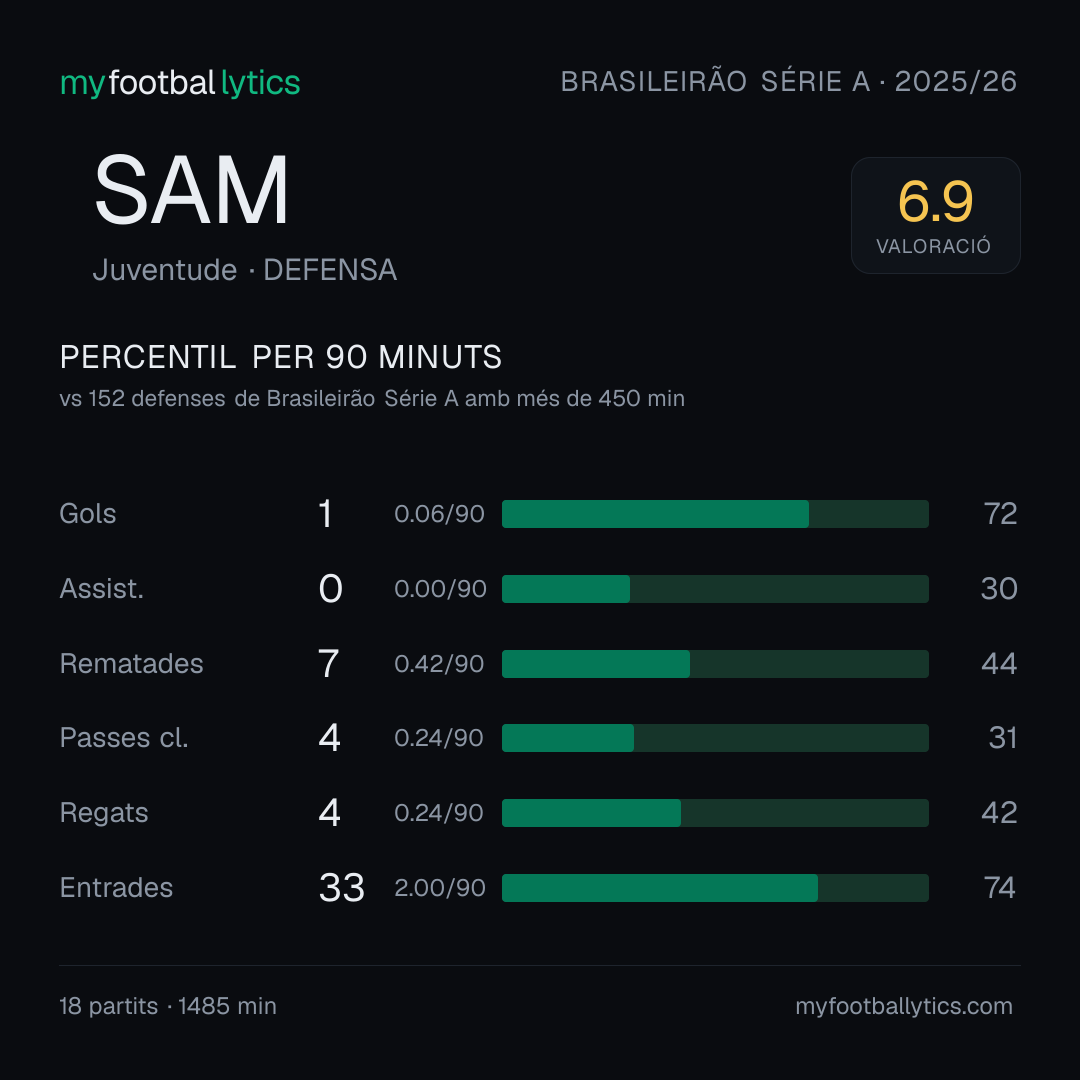
Task: Click the Rematades percentile bar
Action: click(x=715, y=664)
